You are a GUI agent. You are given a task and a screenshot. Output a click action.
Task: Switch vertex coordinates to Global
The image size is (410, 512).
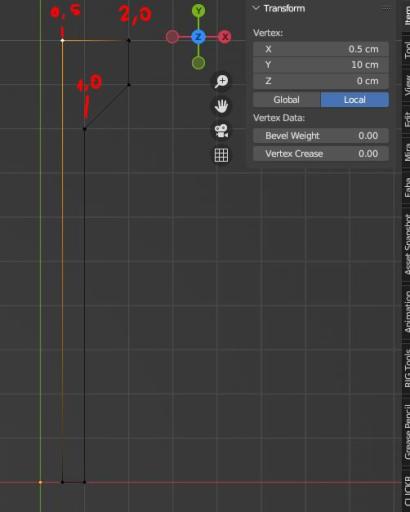pos(287,100)
